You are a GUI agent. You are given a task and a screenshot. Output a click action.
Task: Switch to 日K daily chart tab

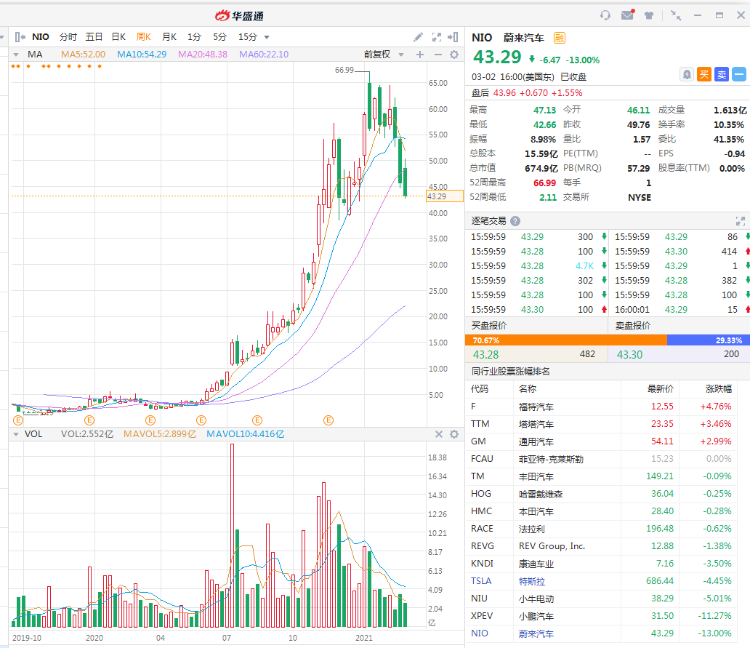119,37
